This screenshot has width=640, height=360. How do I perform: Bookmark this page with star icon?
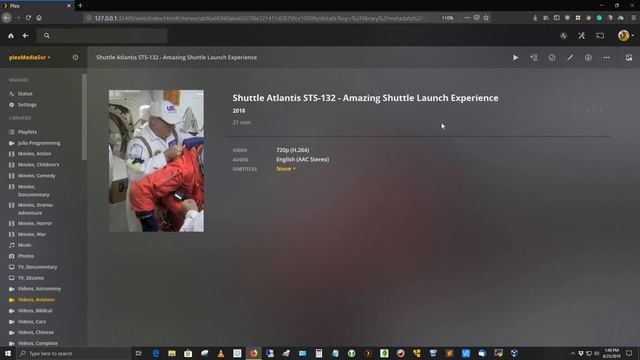[x=486, y=18]
